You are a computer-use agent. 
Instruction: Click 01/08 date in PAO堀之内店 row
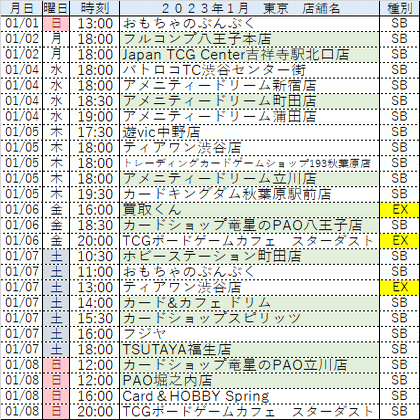coord(21,380)
